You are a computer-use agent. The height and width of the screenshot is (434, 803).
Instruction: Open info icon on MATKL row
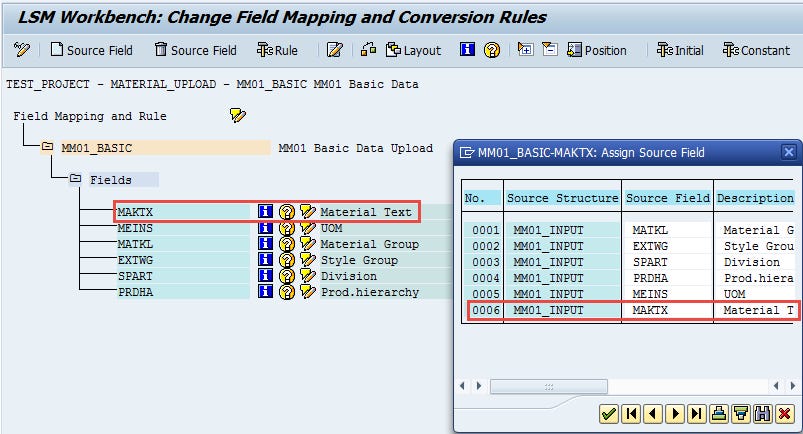pos(265,243)
